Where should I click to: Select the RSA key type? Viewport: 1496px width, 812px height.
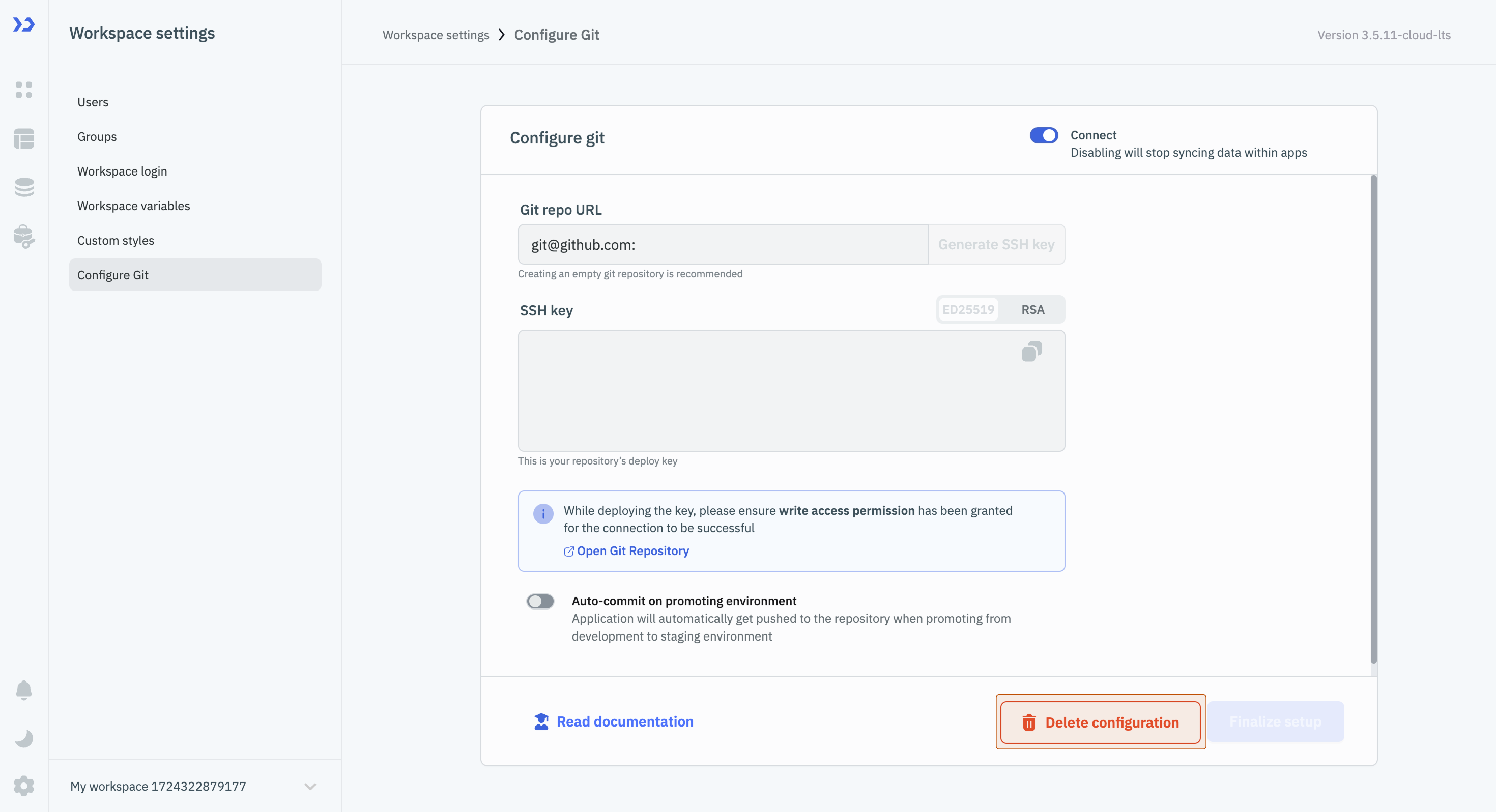1032,309
